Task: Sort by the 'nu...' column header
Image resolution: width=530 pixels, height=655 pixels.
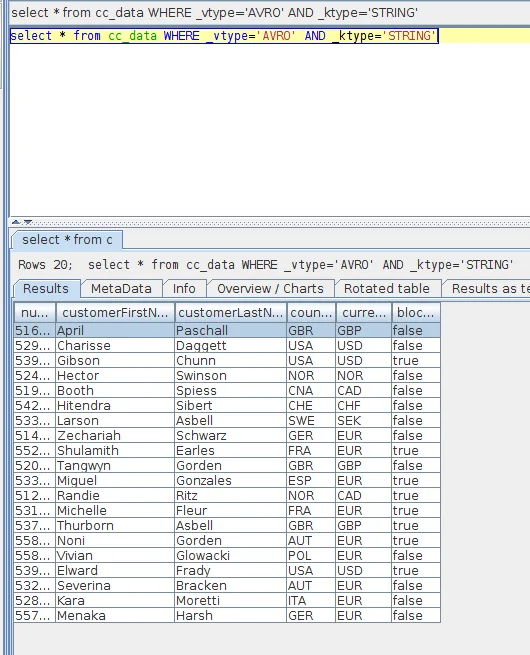Action: pyautogui.click(x=35, y=312)
